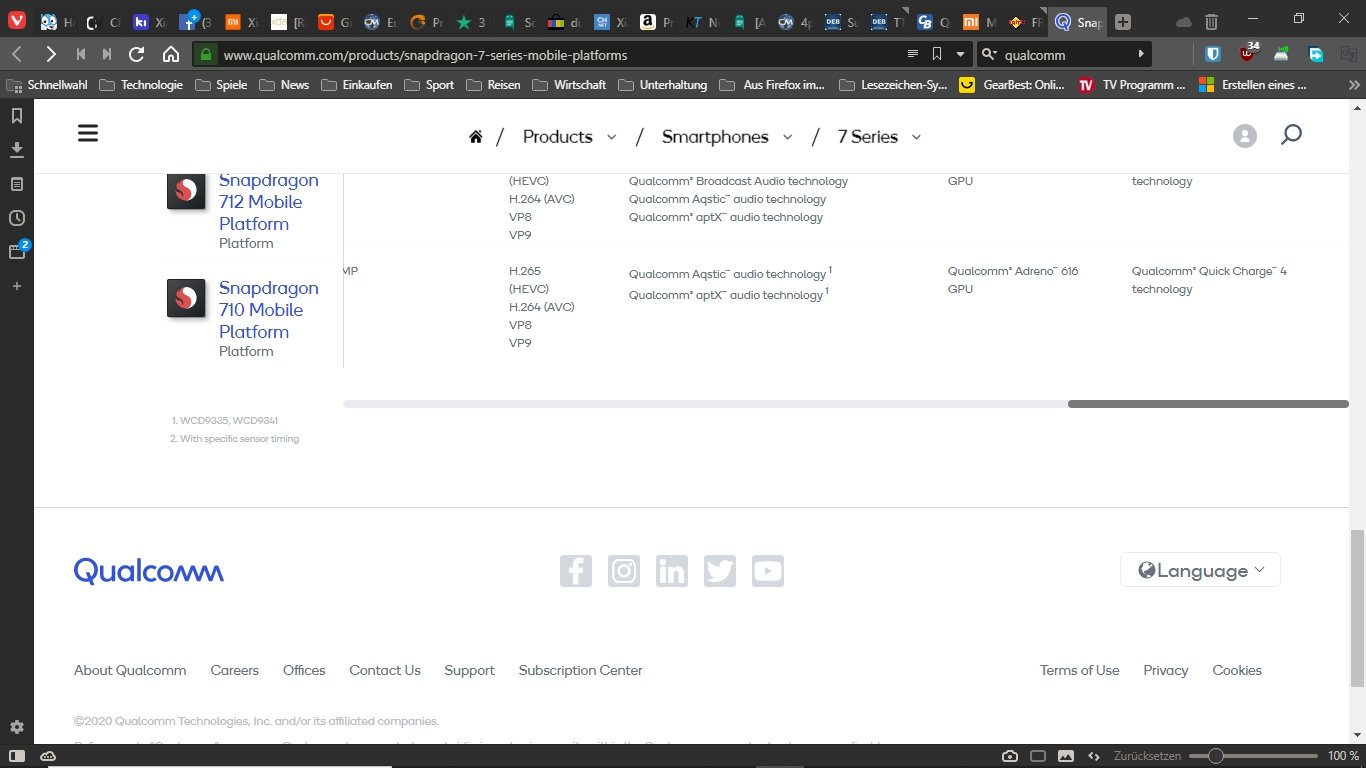Open Snapdragon 712 Mobile Platform link
The height and width of the screenshot is (768, 1366).
[x=269, y=202]
